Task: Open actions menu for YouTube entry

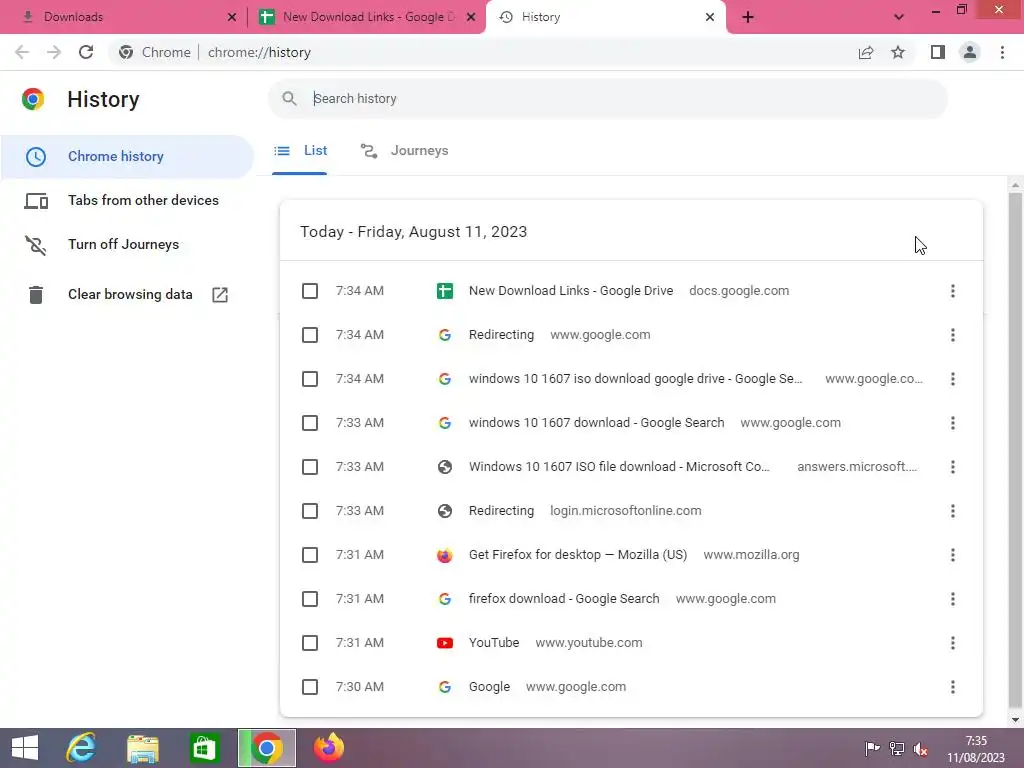Action: pos(953,643)
